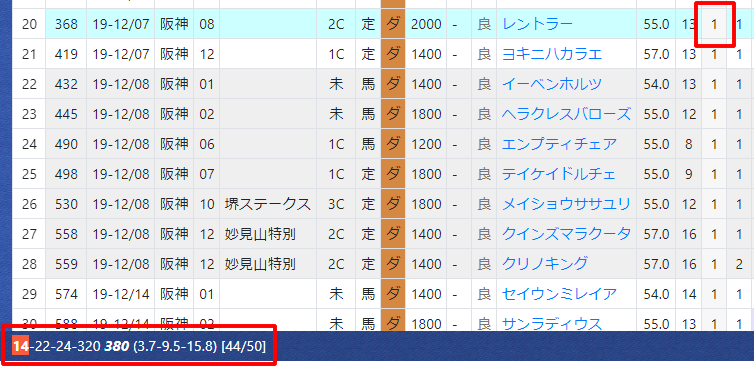Open the テイケイドルチェ horse link
754x366 pixels.
point(559,174)
